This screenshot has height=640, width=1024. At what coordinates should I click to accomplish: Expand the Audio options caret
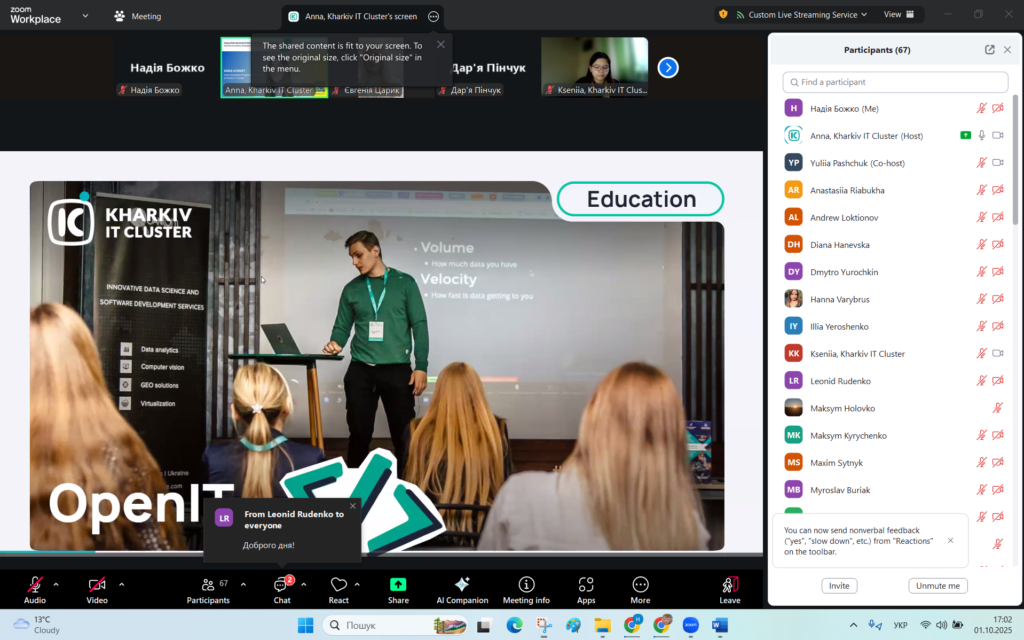pos(56,584)
